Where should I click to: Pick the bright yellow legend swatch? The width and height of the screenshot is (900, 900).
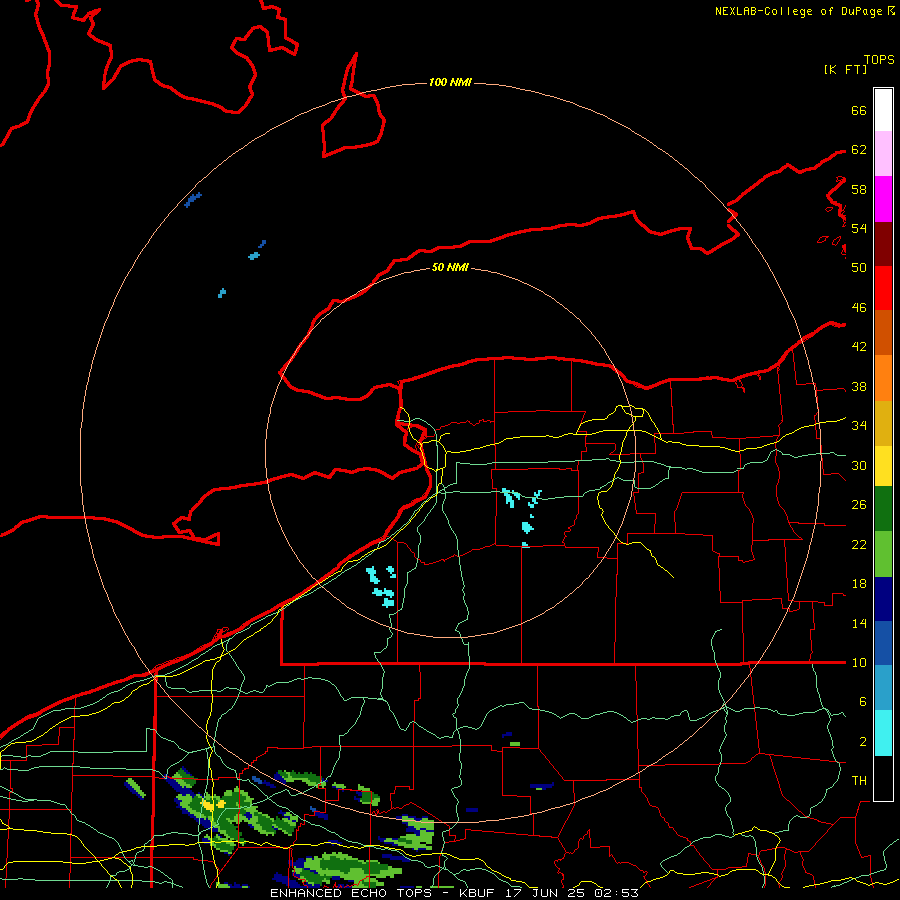click(883, 466)
